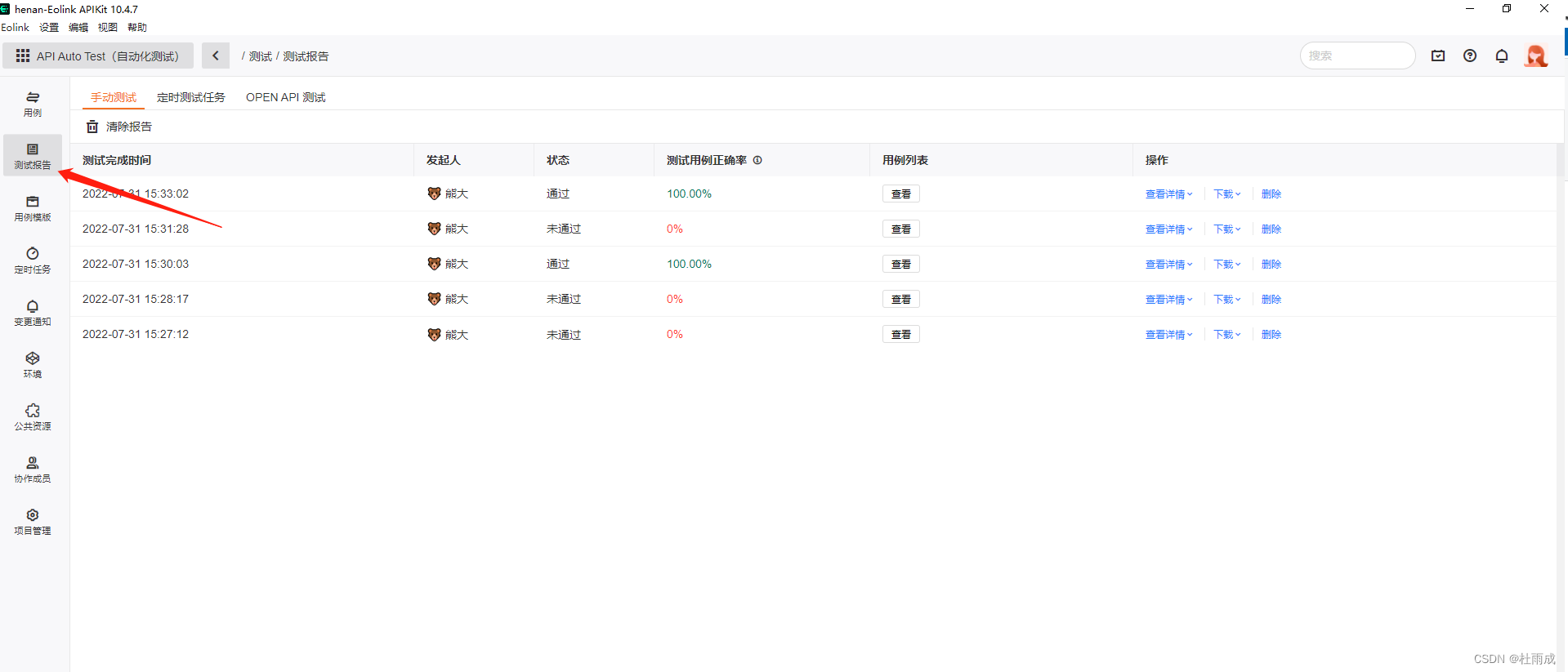Viewport: 1568px width, 672px height.
Task: Switch to the OPEN API 测试 tab
Action: point(285,97)
